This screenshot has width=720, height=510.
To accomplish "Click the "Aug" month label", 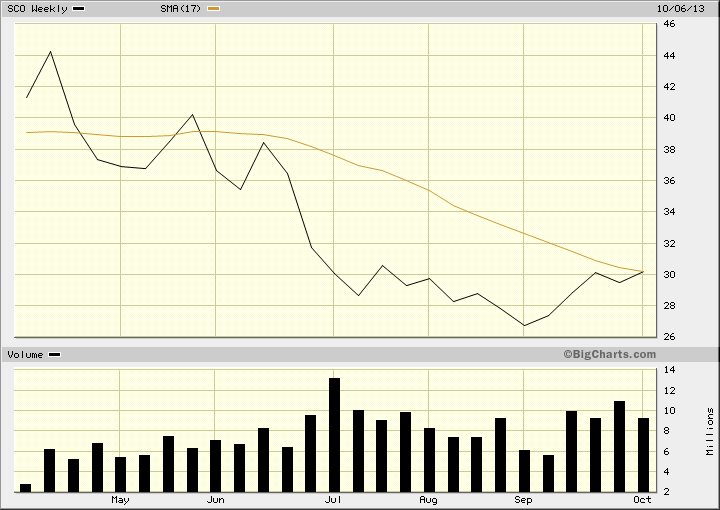I will 428,499.
